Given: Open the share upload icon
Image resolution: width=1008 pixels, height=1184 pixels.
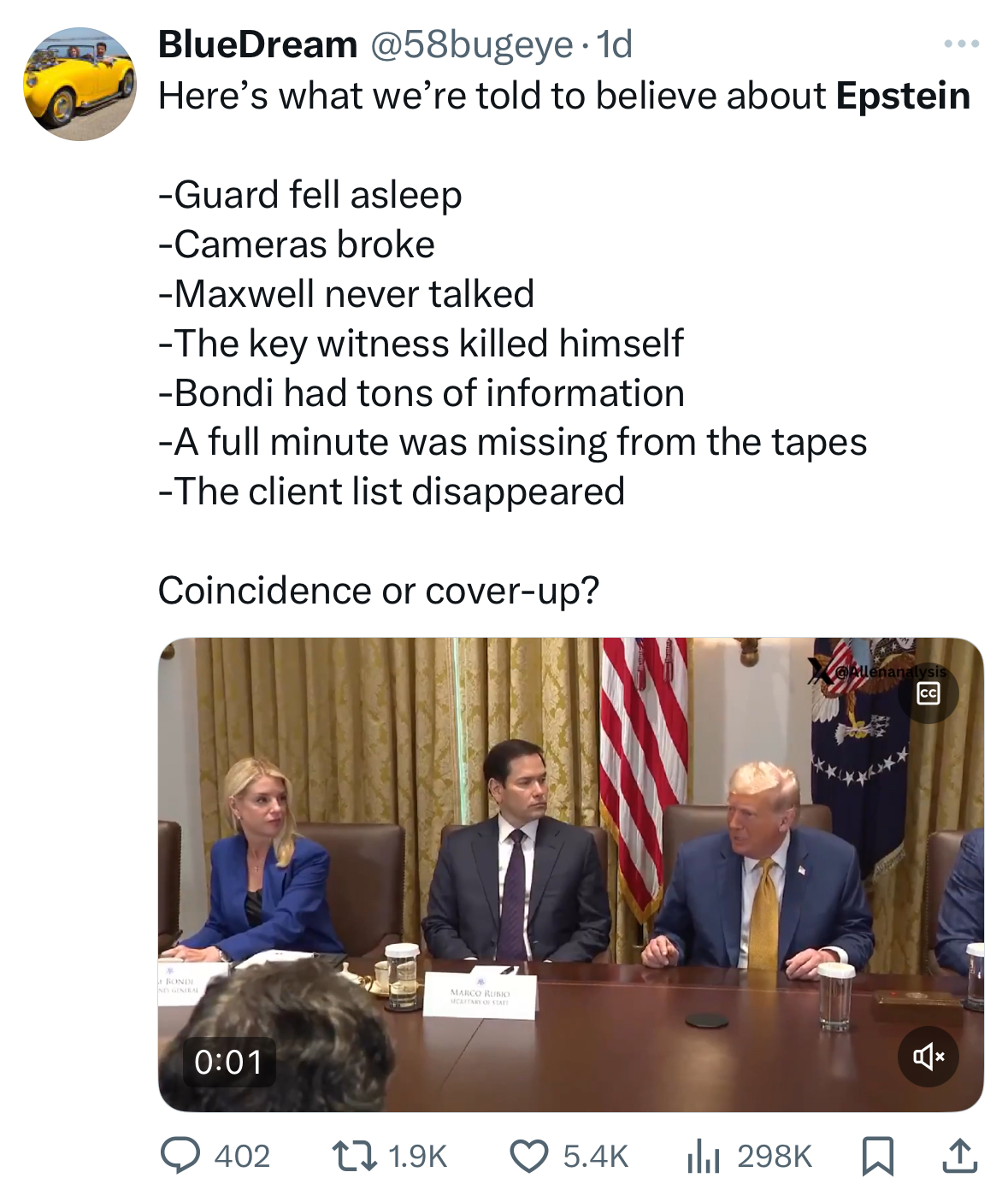Looking at the screenshot, I should click(x=958, y=1156).
